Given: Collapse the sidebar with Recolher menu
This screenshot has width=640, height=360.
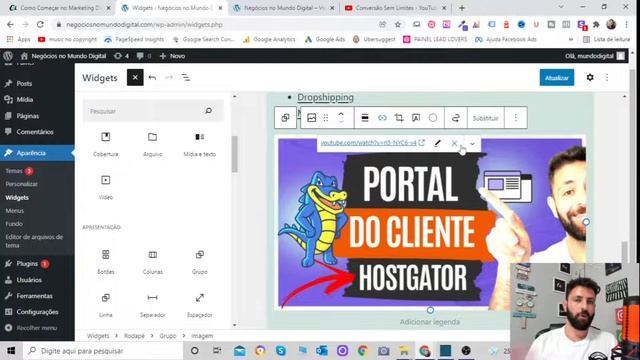Looking at the screenshot, I should [36, 328].
